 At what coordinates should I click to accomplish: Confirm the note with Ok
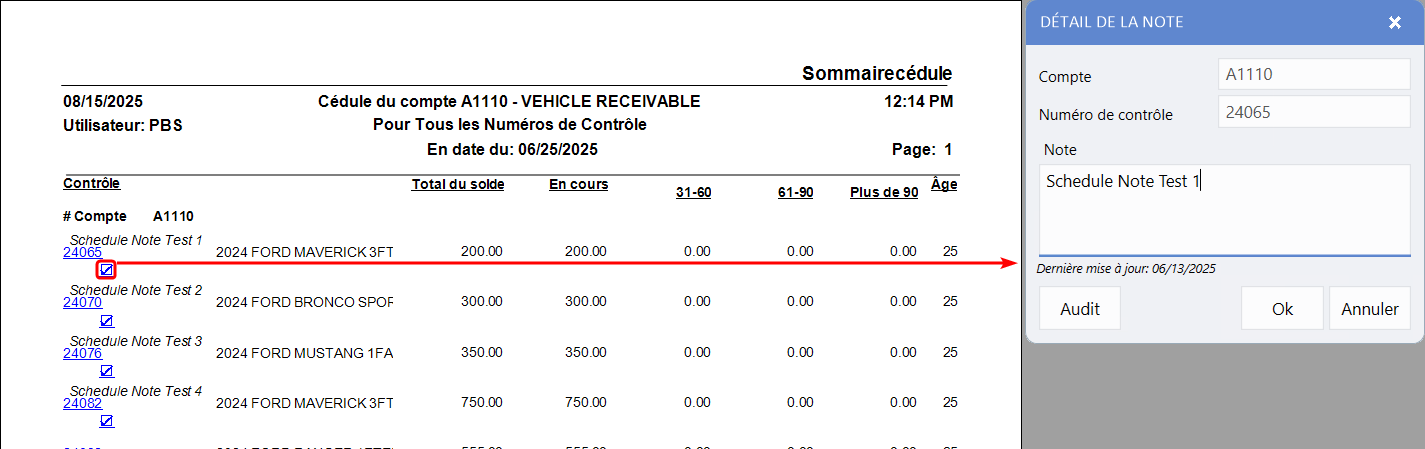(1282, 309)
